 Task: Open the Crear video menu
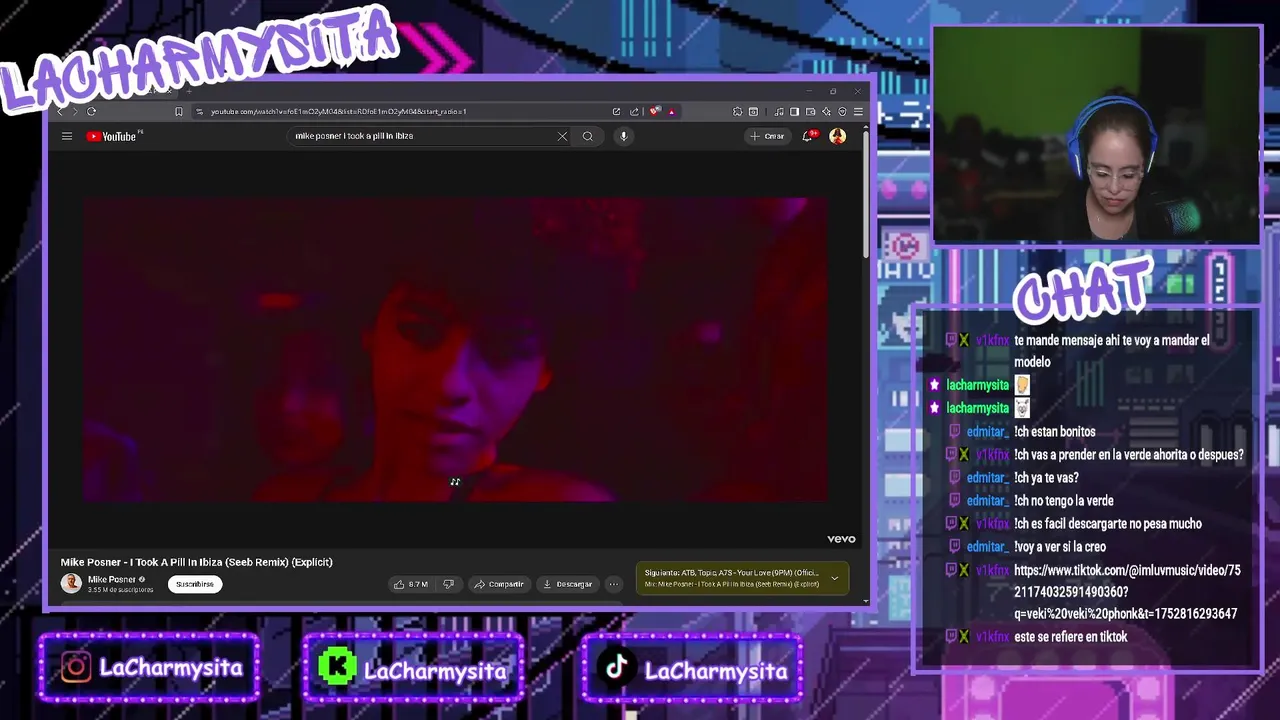(x=768, y=136)
